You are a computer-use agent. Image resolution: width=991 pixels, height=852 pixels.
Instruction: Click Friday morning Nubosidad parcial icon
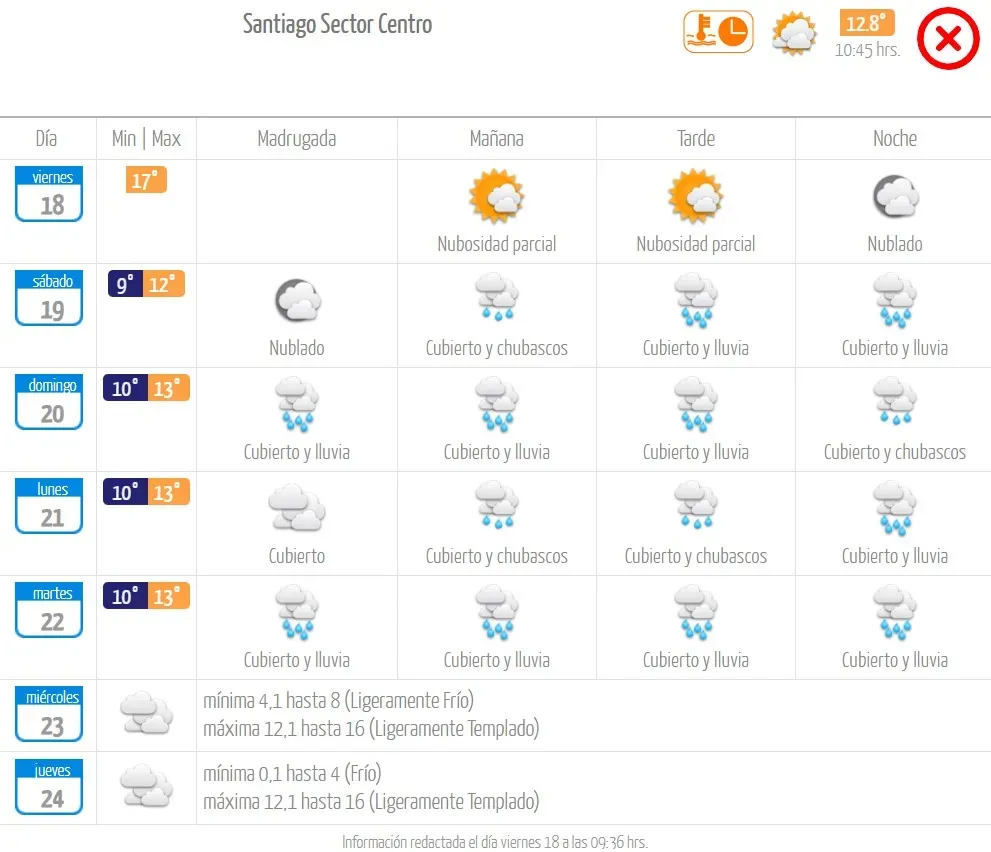point(496,196)
